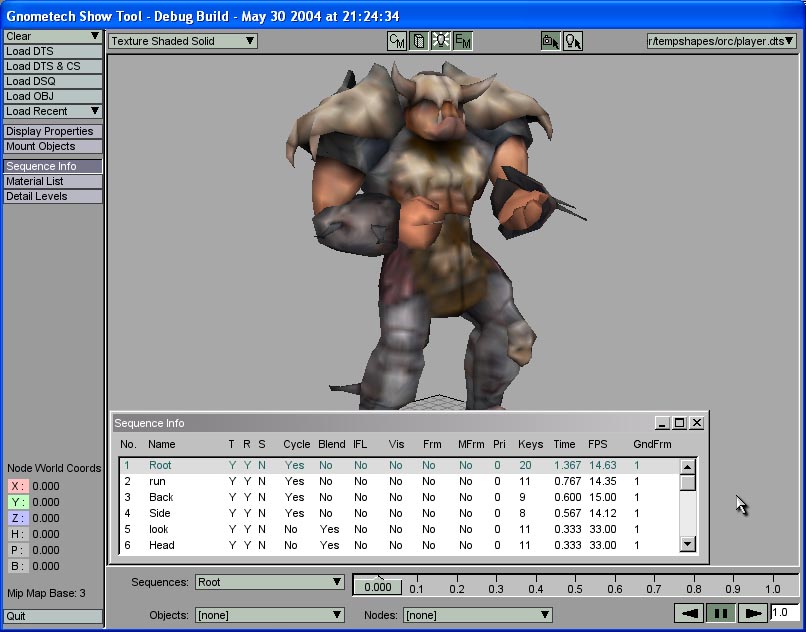Click the plain Load DTS button
Image resolution: width=806 pixels, height=632 pixels.
coord(53,51)
